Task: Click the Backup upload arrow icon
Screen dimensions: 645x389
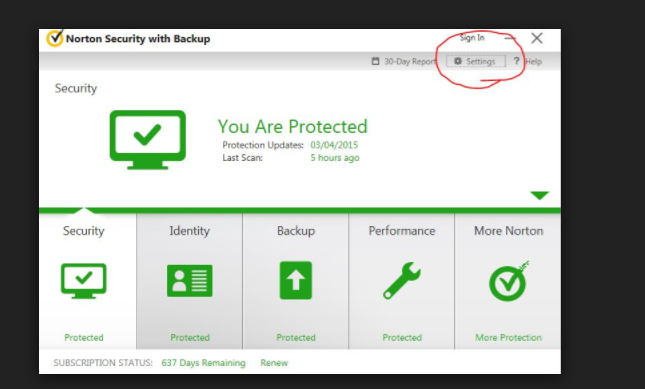Action: 296,280
